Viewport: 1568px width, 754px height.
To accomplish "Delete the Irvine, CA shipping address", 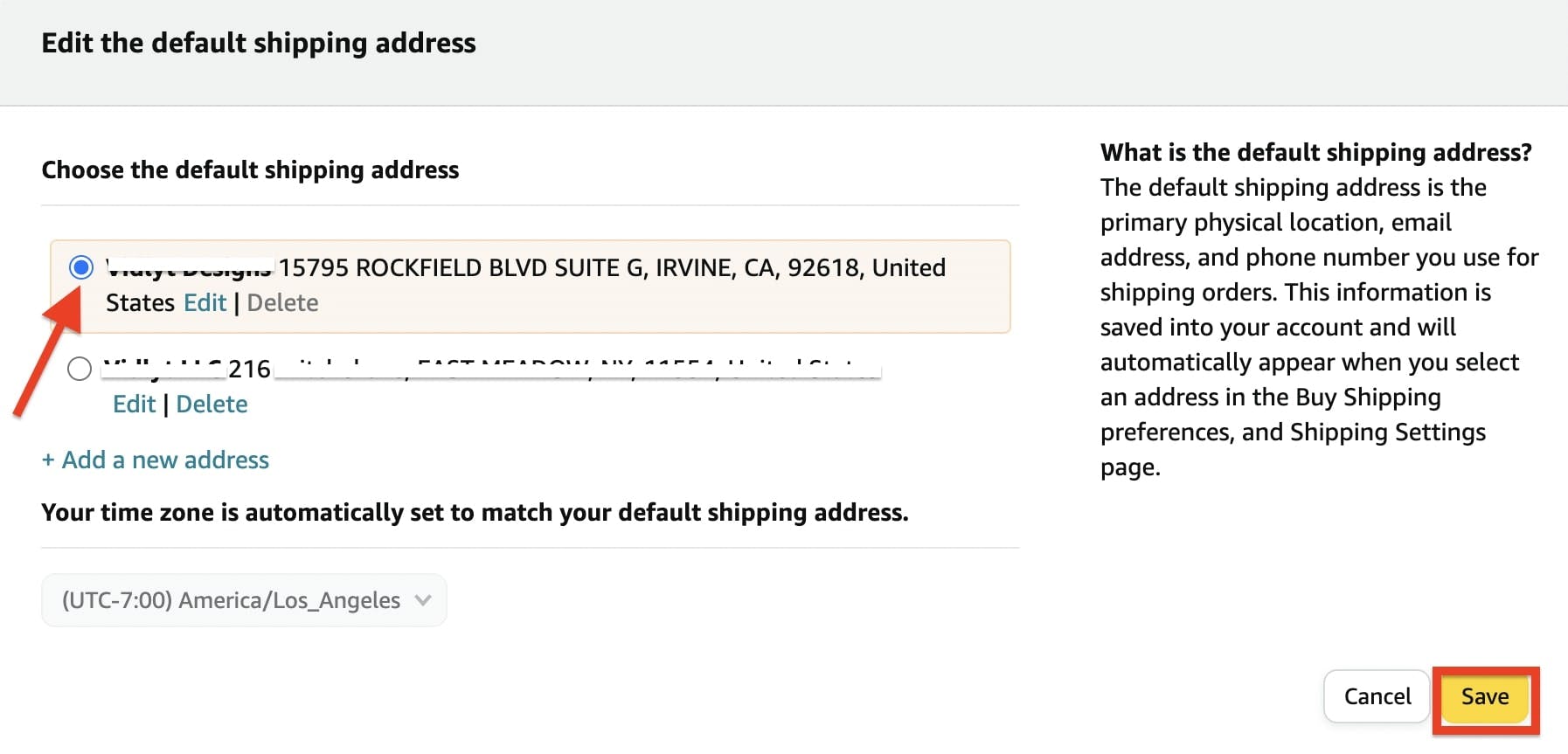I will [x=282, y=302].
